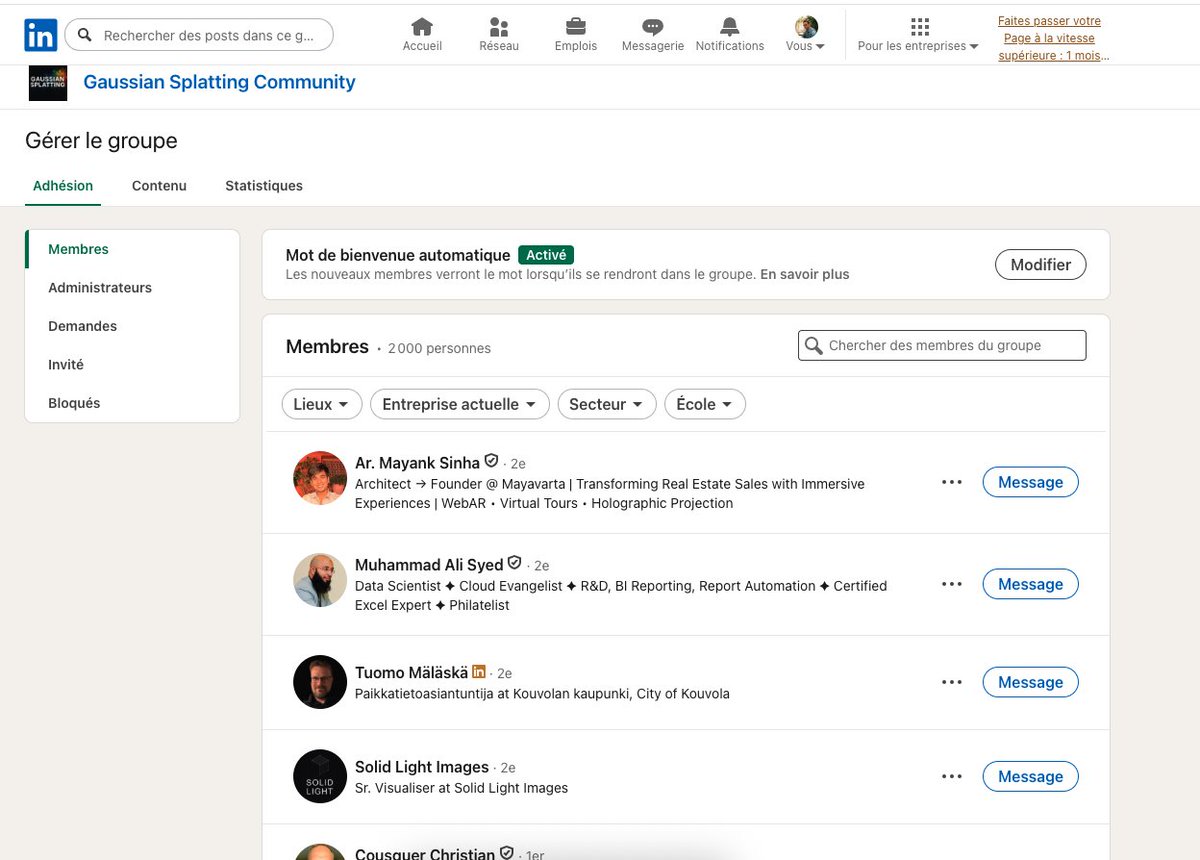The image size is (1200, 860).
Task: Click the search posts field
Action: pyautogui.click(x=199, y=35)
